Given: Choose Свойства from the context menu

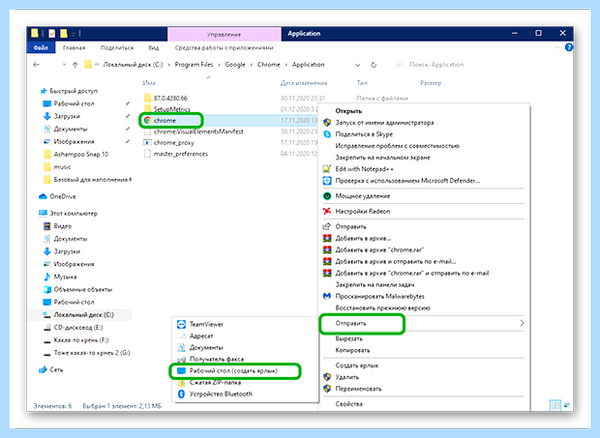Looking at the screenshot, I should [349, 404].
